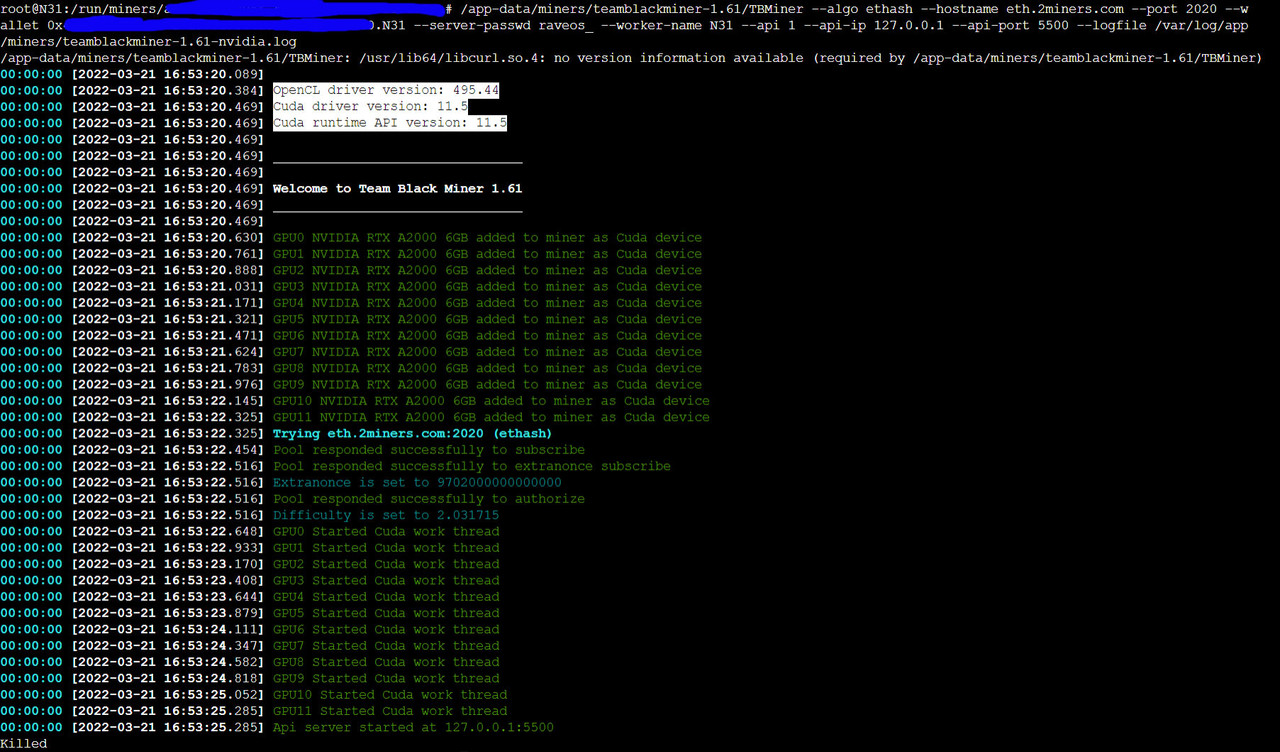Click the 'GPU6 NVIDIA RTX A2000 6GB added' line
This screenshot has width=1280, height=752.
tap(487, 335)
